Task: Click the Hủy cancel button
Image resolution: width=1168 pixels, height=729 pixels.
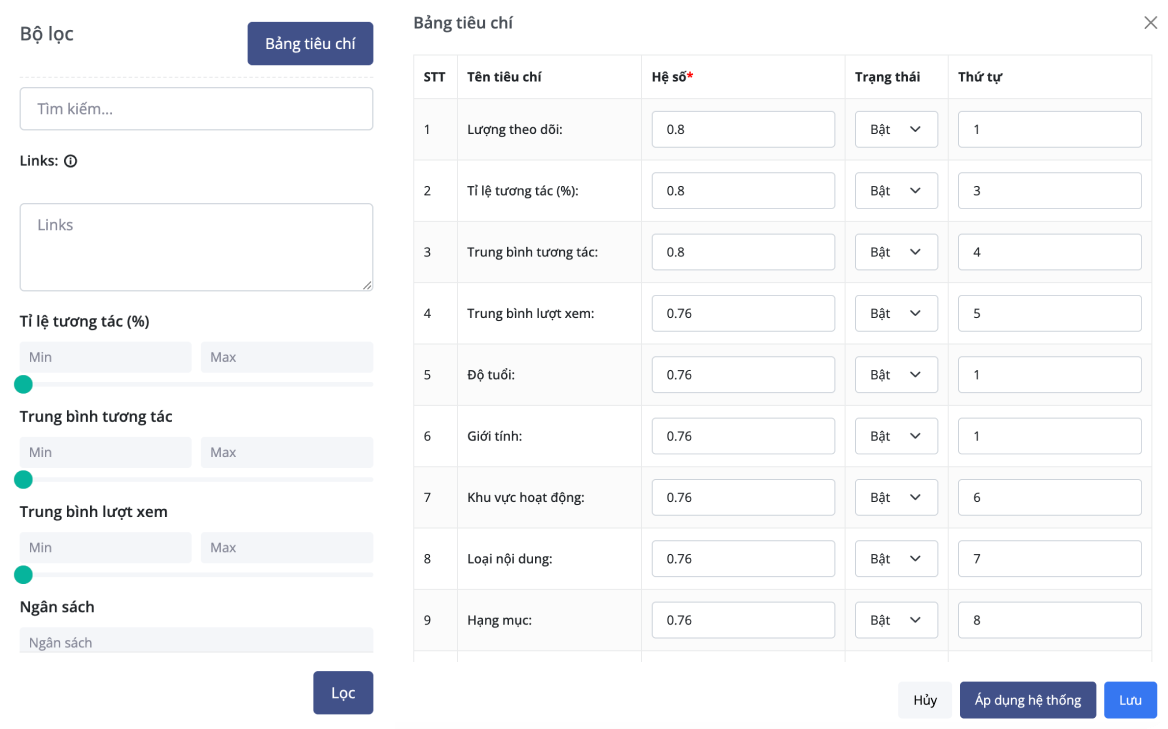Action: [x=924, y=700]
